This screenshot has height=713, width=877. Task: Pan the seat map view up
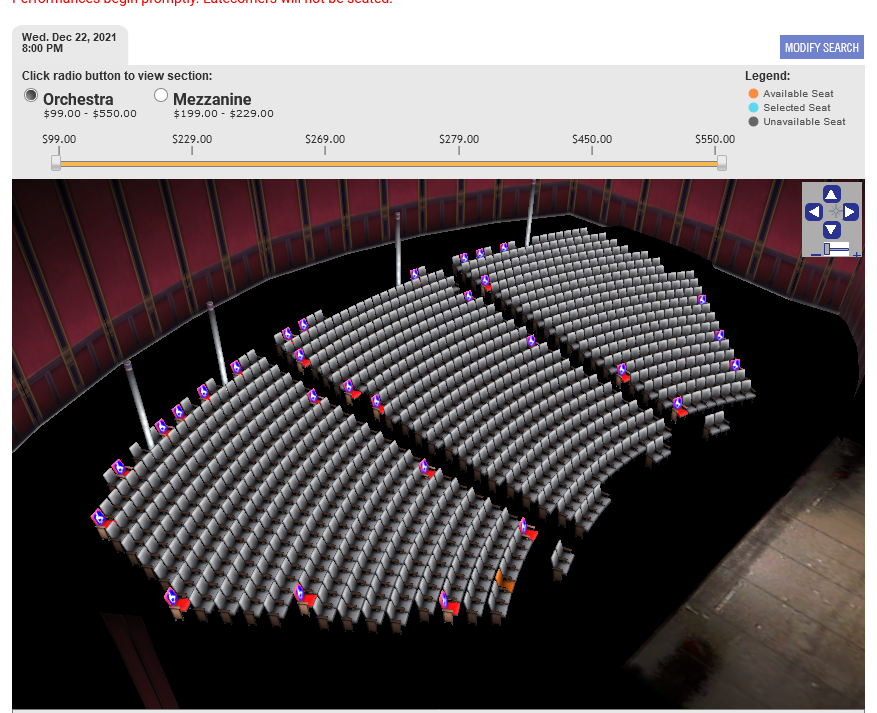[x=831, y=194]
